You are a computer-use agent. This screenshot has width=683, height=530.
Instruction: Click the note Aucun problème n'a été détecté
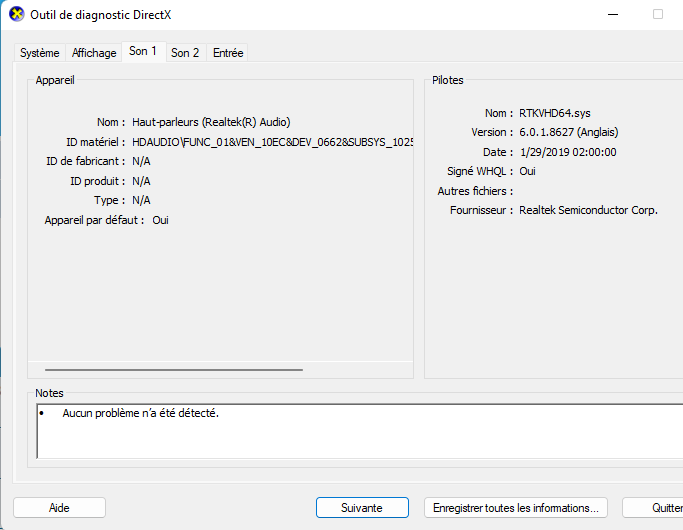coord(140,413)
